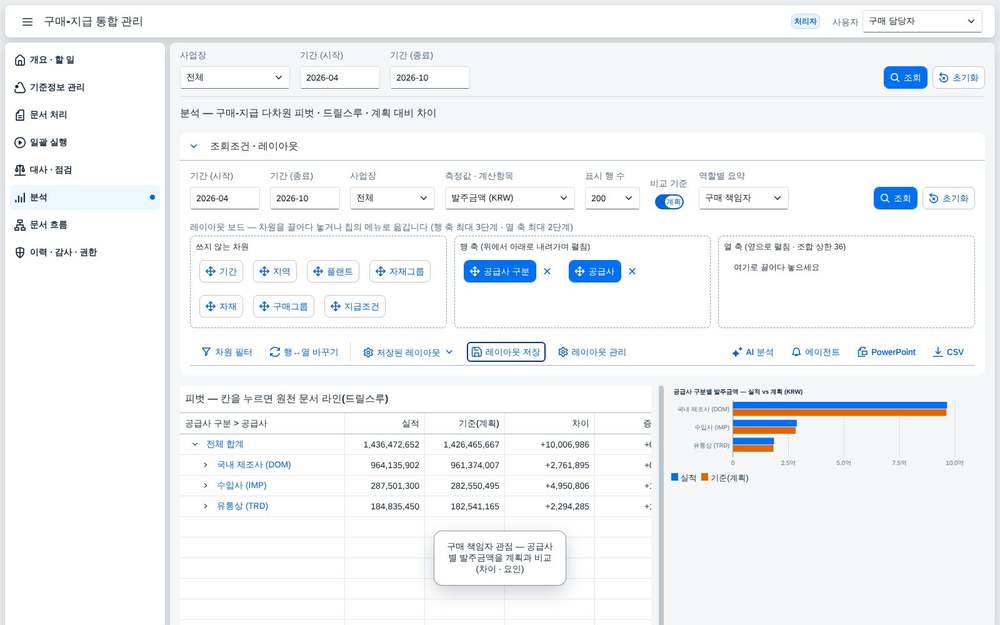
Task: Click the 문서 흐름 hierarchy icon
Action: (x=20, y=224)
